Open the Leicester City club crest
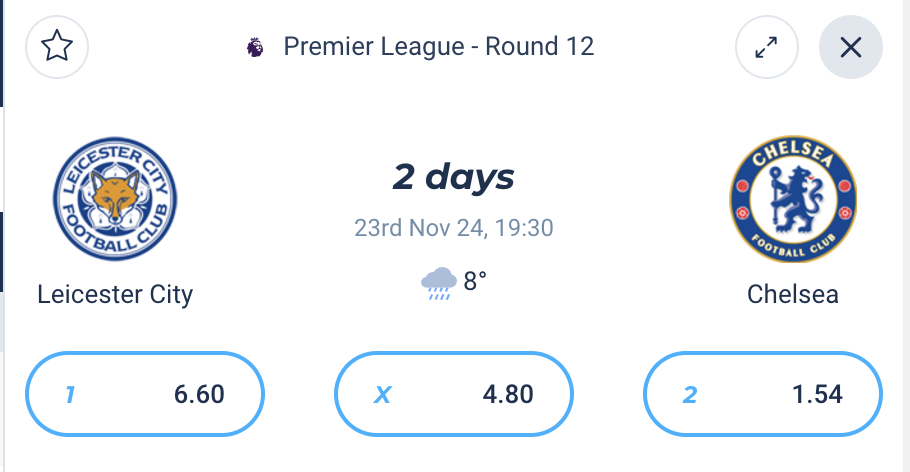This screenshot has height=472, width=910. (x=115, y=199)
